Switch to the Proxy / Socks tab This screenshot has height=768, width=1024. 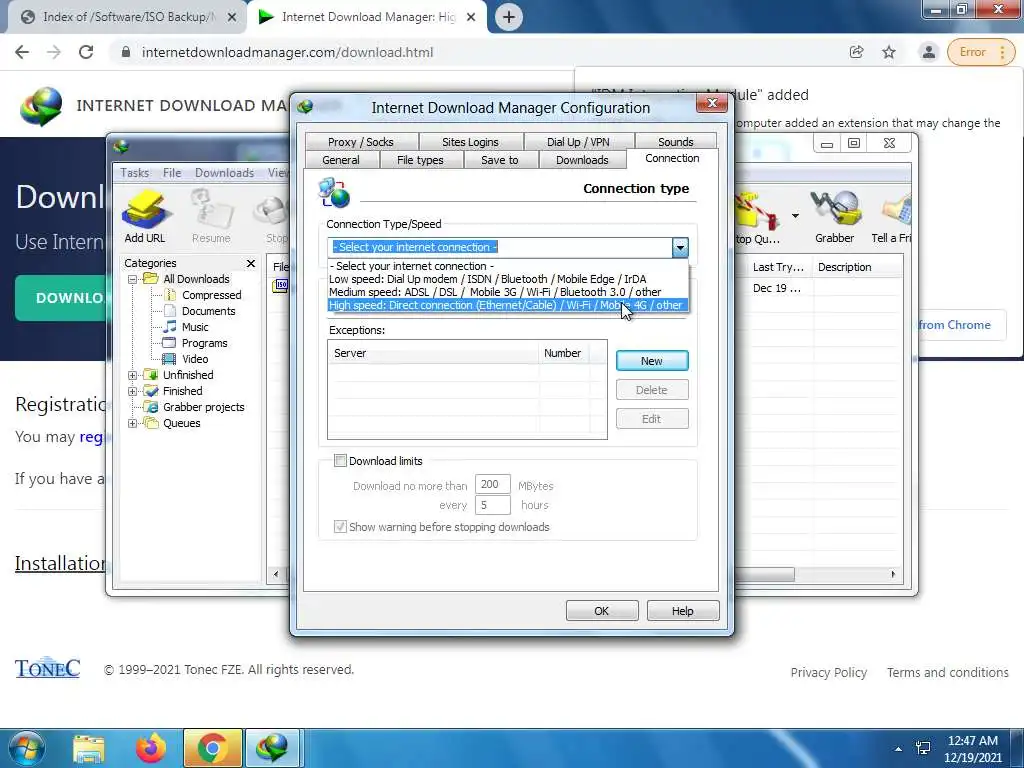point(361,142)
